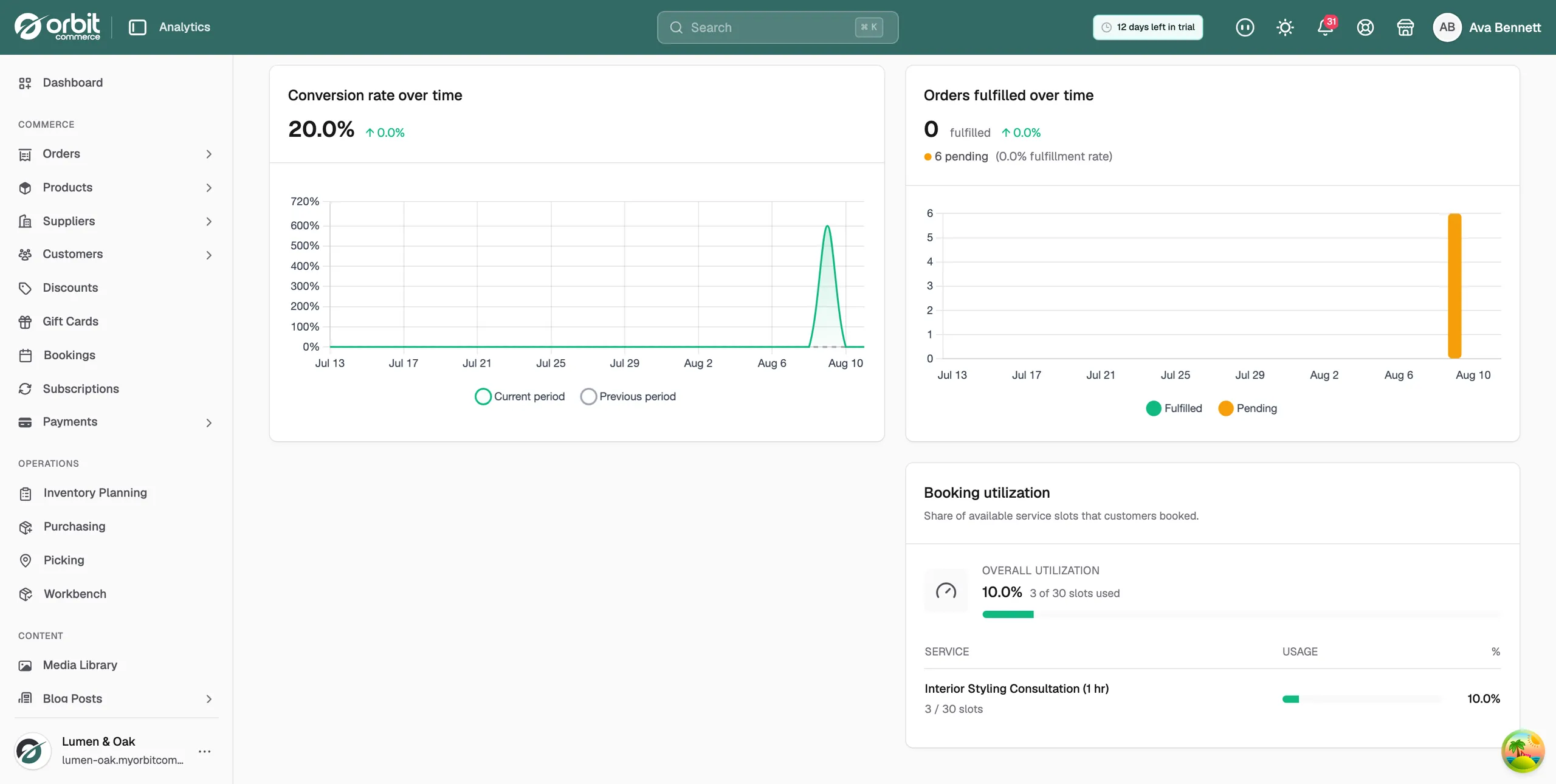Click the Interior Styling Consultation (1 hr) row
This screenshot has width=1556, height=784.
coord(1212,698)
